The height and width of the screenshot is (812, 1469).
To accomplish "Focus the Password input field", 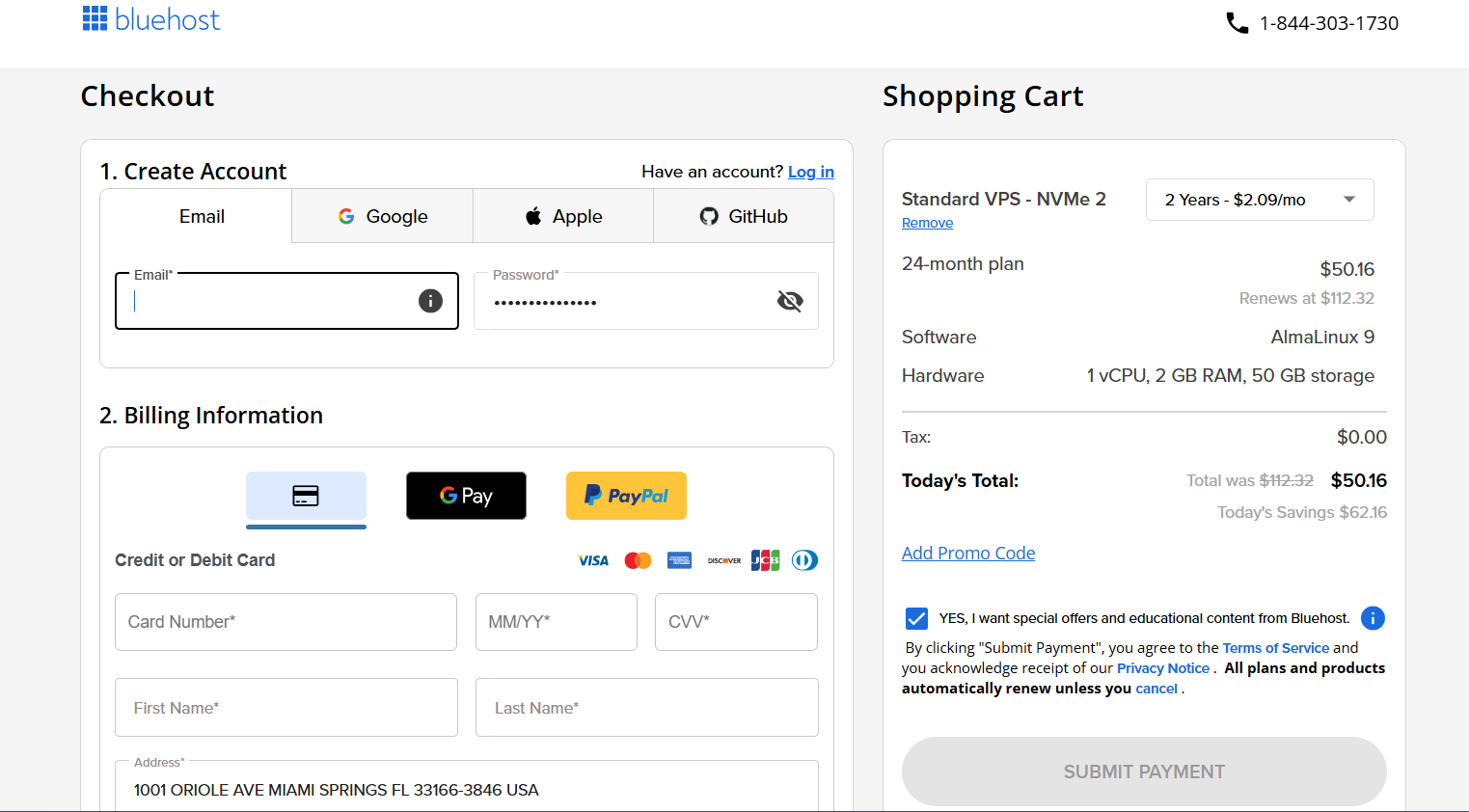I will (646, 301).
